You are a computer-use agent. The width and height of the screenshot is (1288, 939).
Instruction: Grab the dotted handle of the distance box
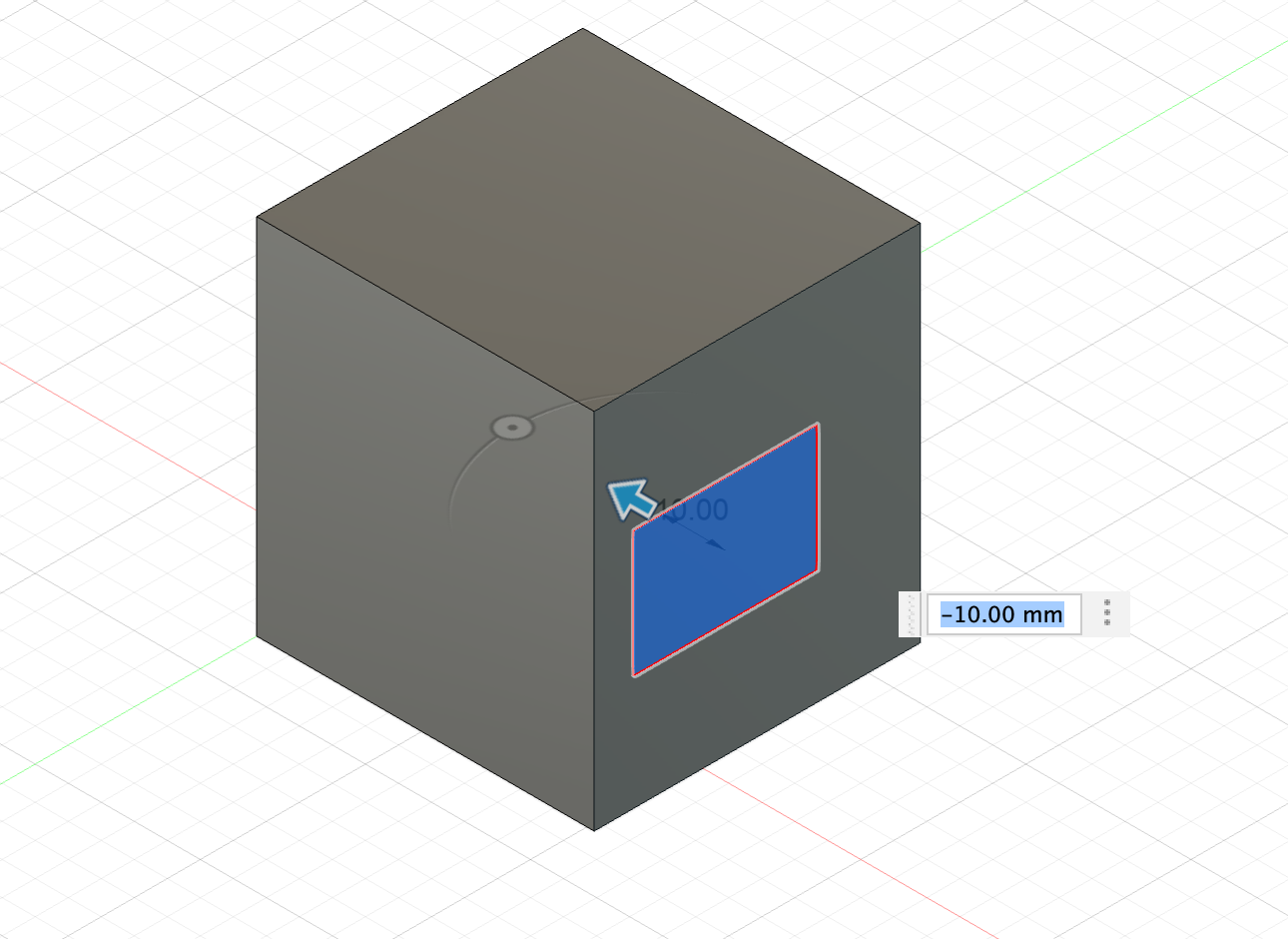[x=911, y=614]
